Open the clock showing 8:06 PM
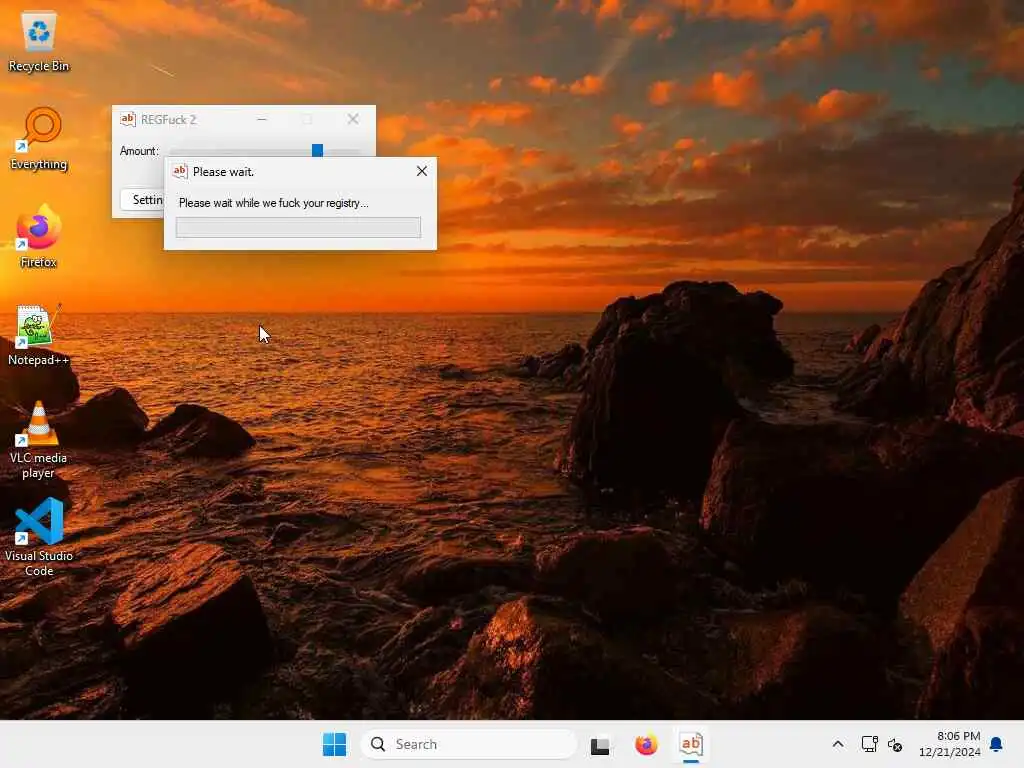This screenshot has width=1024, height=768. [950, 744]
